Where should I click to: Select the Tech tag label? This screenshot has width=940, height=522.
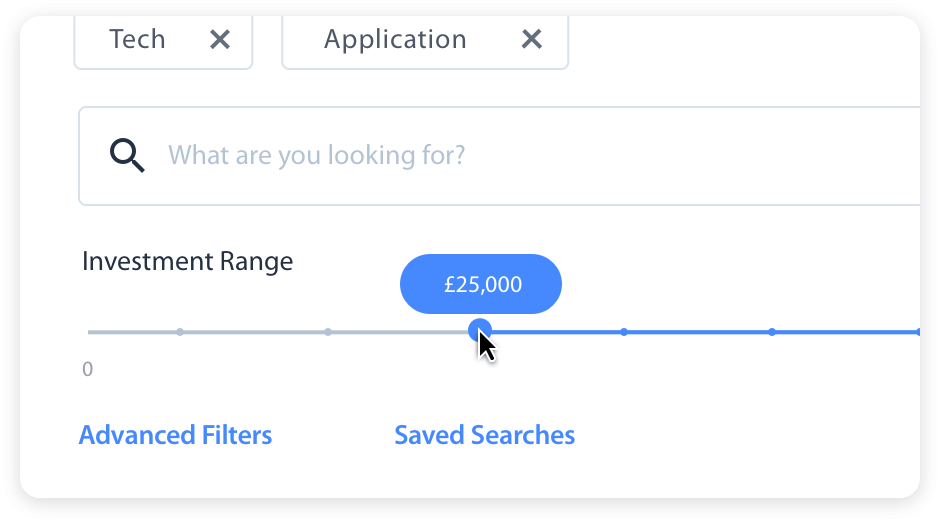(x=137, y=39)
